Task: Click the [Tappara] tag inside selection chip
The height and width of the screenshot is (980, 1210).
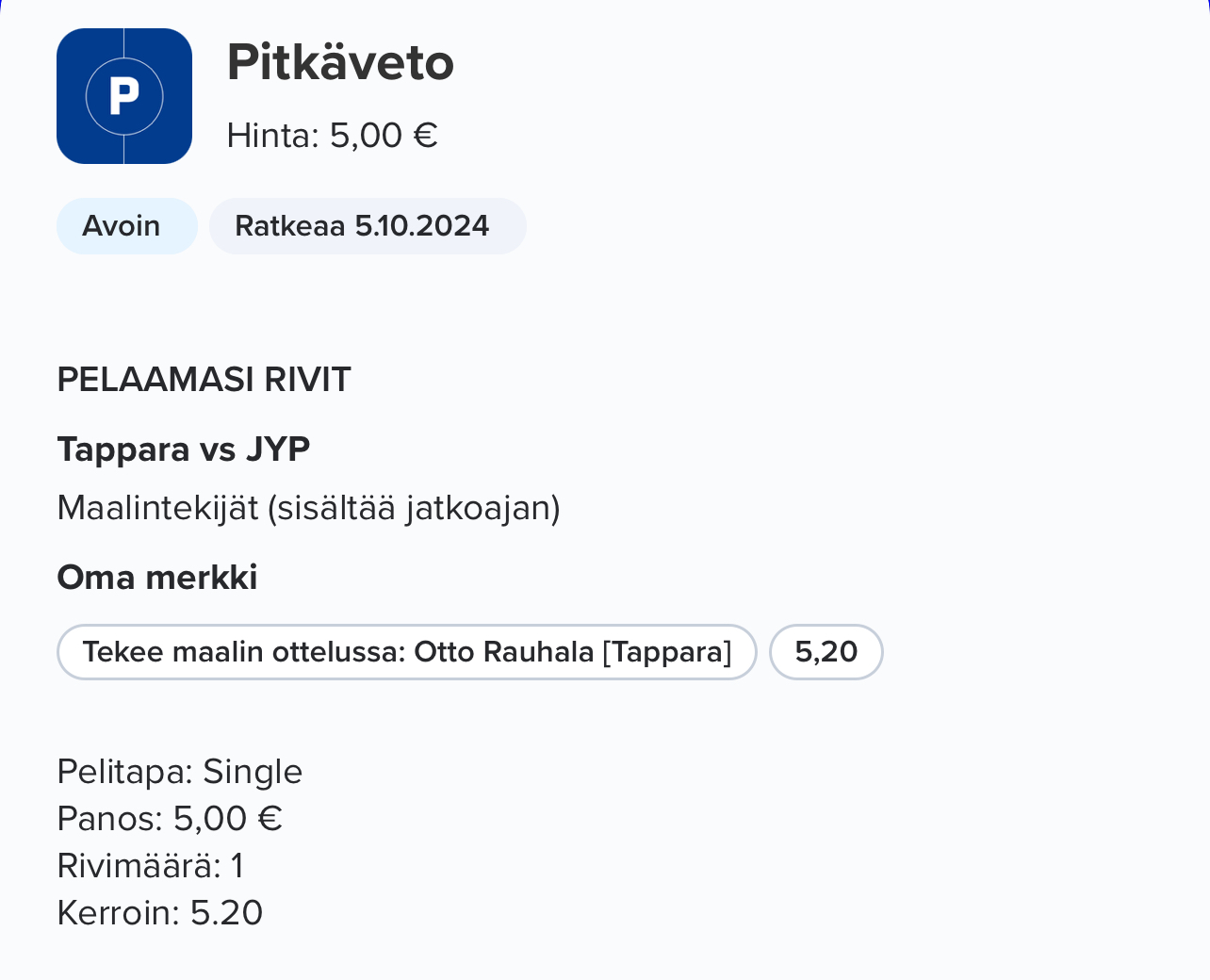Action: point(666,652)
